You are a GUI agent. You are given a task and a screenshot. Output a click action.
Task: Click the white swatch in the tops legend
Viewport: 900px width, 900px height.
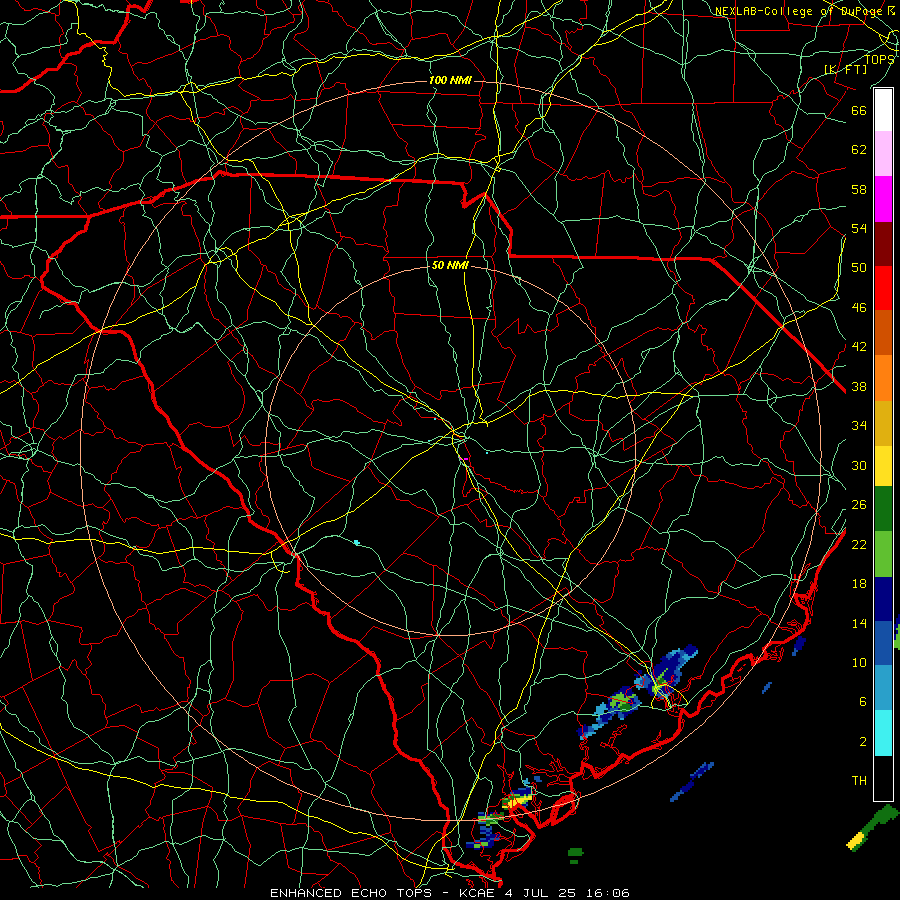[883, 110]
